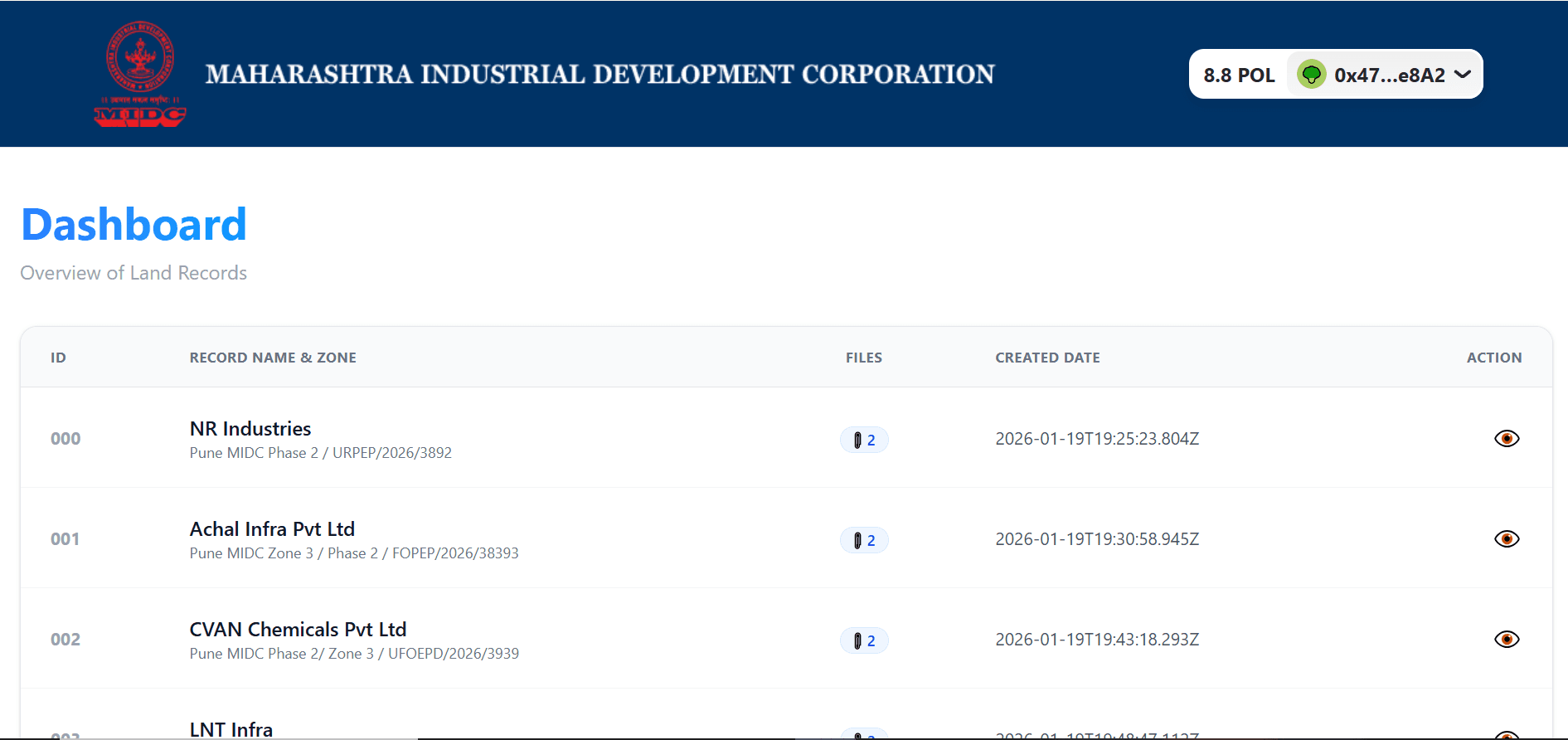Select the ID column header

tap(58, 358)
